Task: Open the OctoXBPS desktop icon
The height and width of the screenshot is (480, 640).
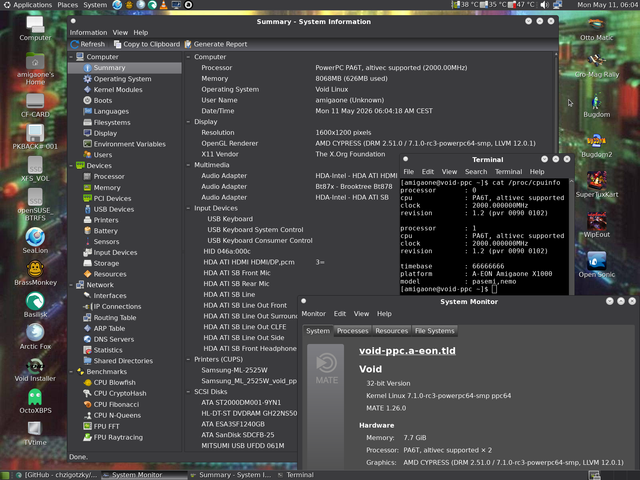Action: [x=35, y=401]
